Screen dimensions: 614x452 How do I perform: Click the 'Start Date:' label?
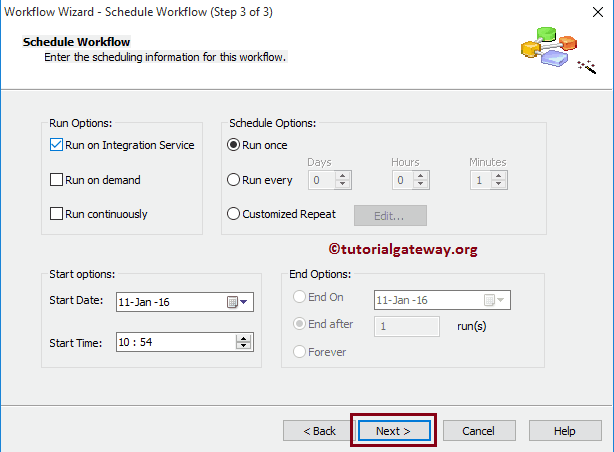(x=76, y=300)
